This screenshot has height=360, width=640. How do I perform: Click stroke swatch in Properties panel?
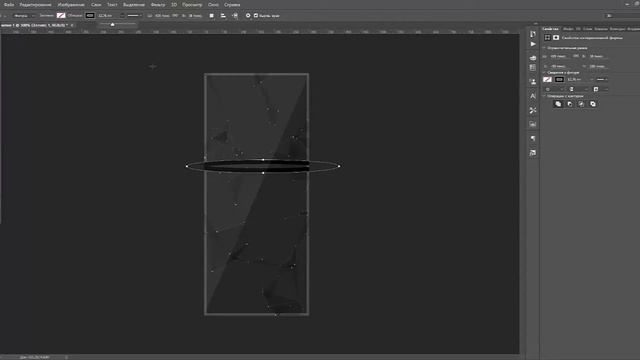[560, 79]
